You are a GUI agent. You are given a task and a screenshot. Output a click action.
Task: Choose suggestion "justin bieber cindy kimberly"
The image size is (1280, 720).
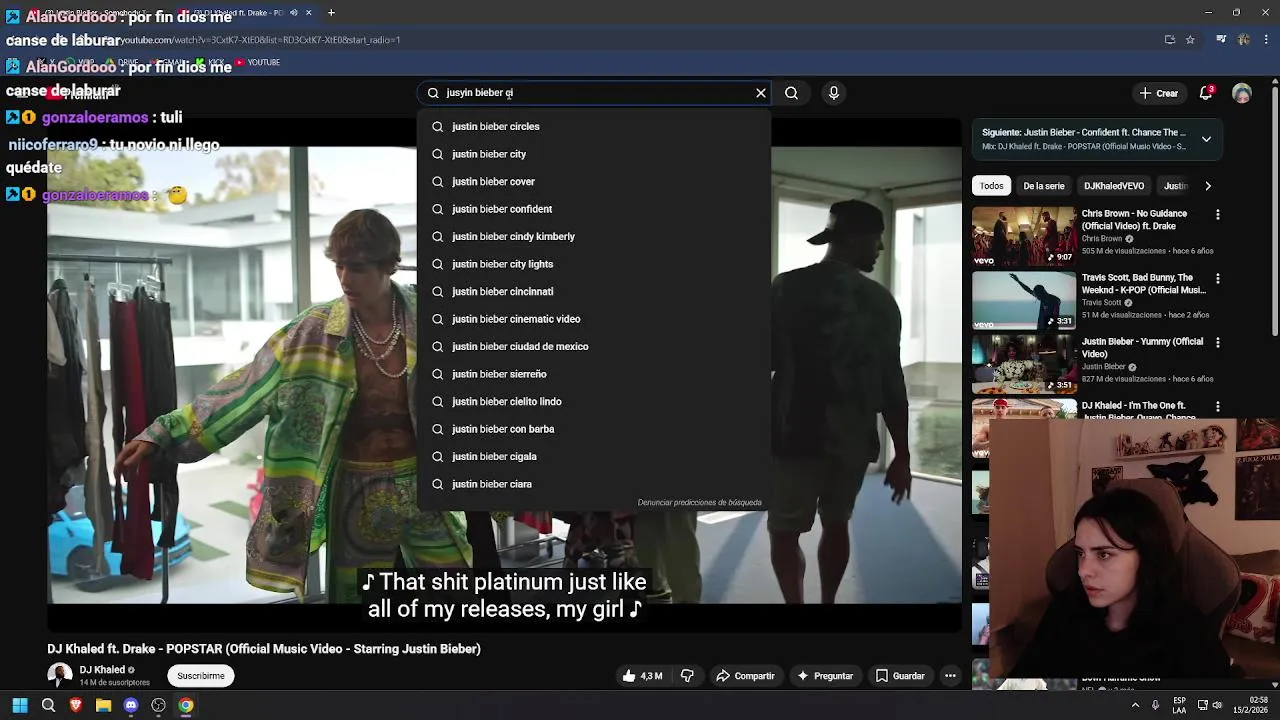594,237
